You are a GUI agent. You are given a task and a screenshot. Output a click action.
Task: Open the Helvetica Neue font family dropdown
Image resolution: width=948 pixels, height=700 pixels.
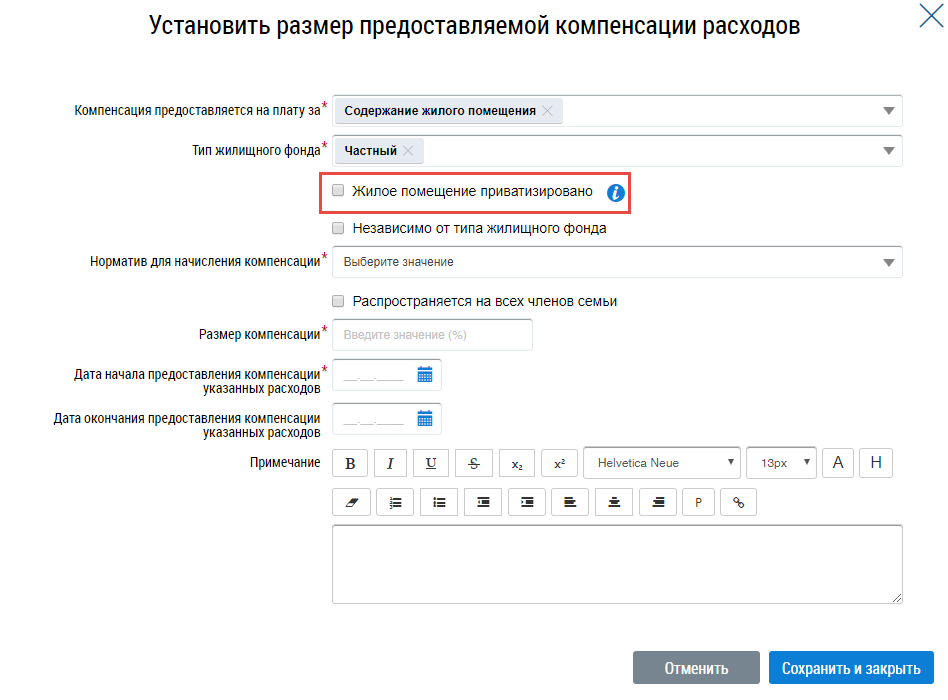point(661,463)
